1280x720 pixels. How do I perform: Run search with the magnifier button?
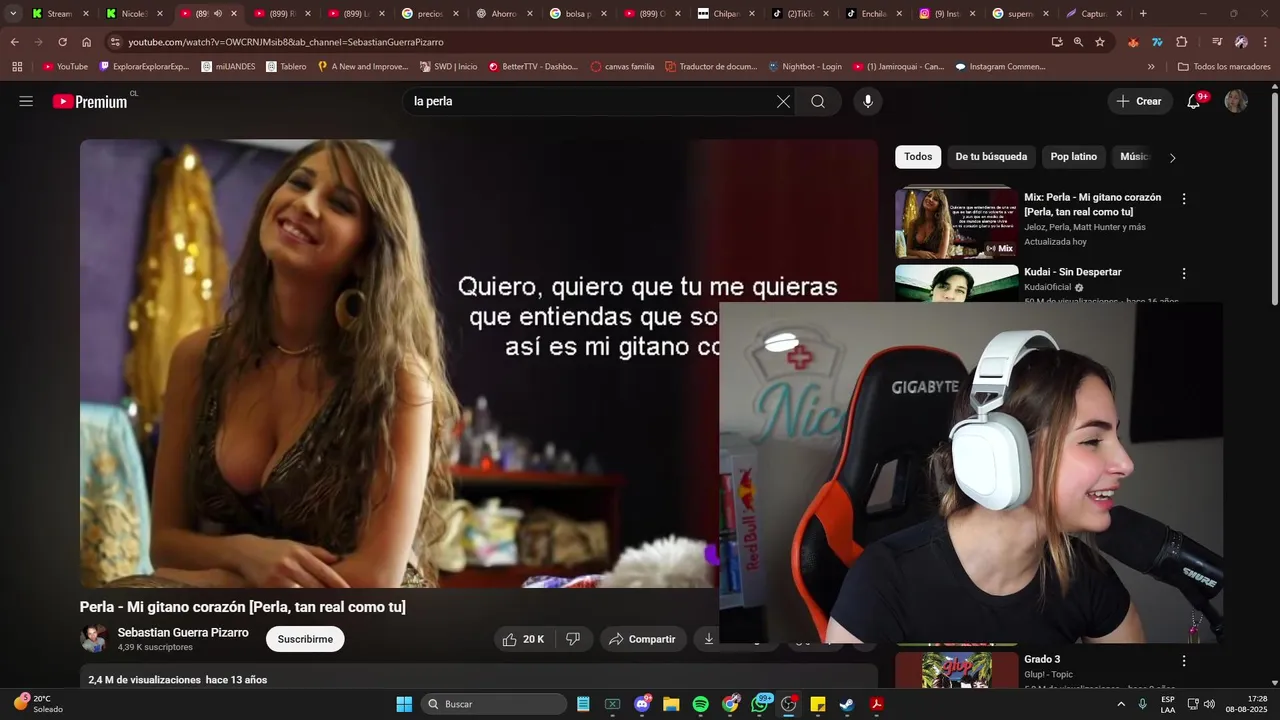click(x=818, y=101)
